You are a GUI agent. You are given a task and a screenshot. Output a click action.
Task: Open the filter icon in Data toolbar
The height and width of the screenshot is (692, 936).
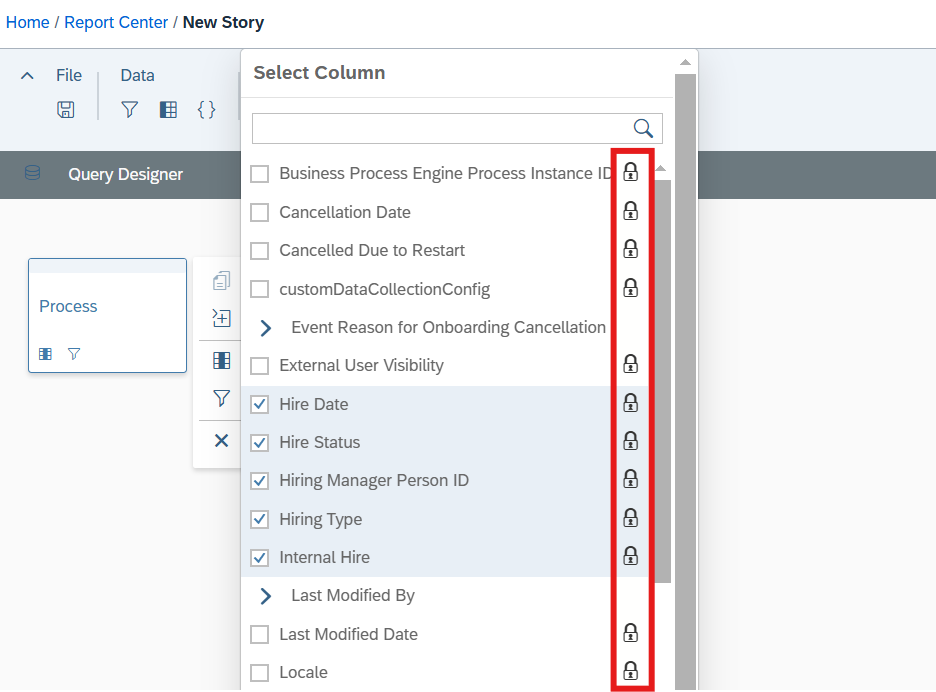coord(130,109)
